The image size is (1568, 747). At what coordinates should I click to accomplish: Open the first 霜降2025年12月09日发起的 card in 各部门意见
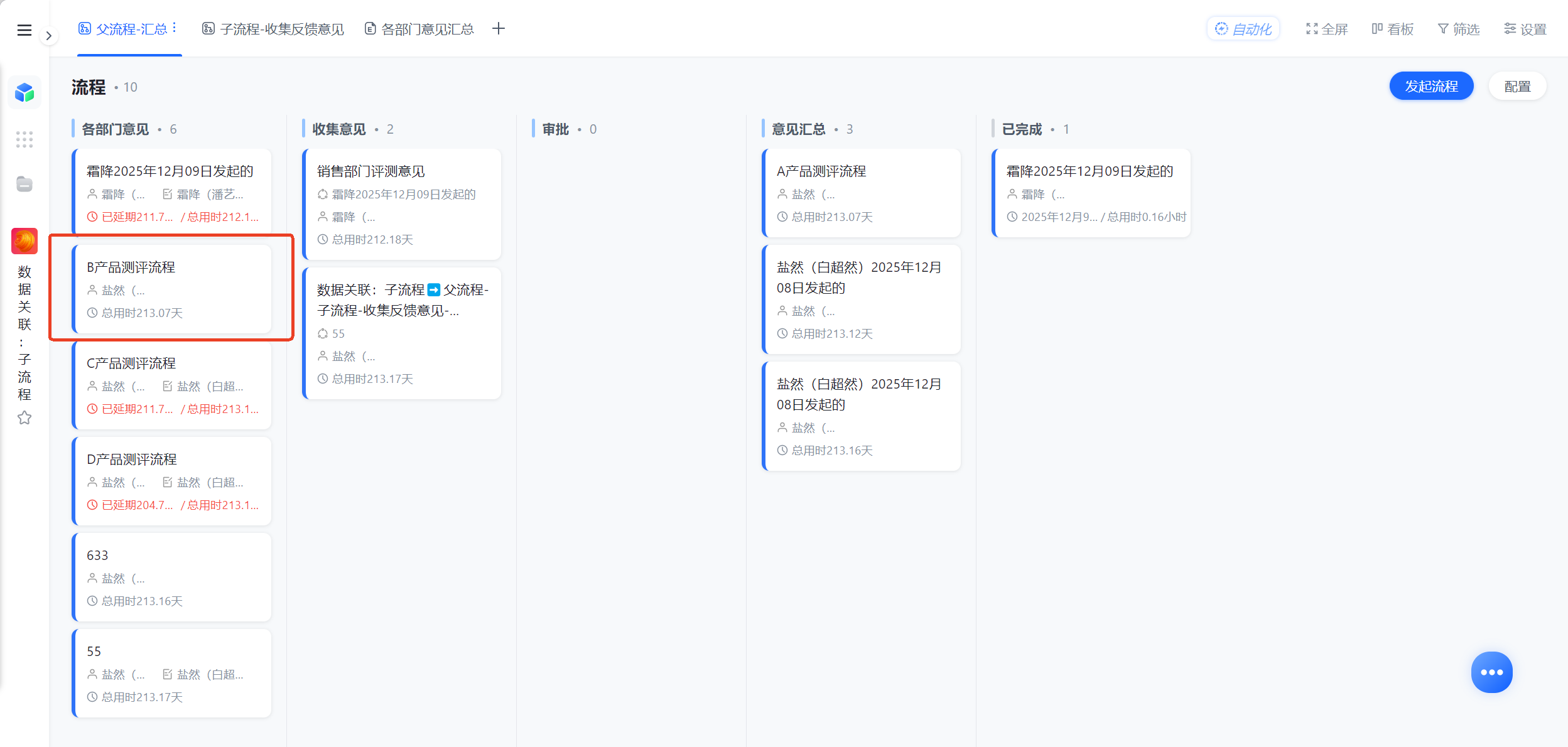pos(172,193)
